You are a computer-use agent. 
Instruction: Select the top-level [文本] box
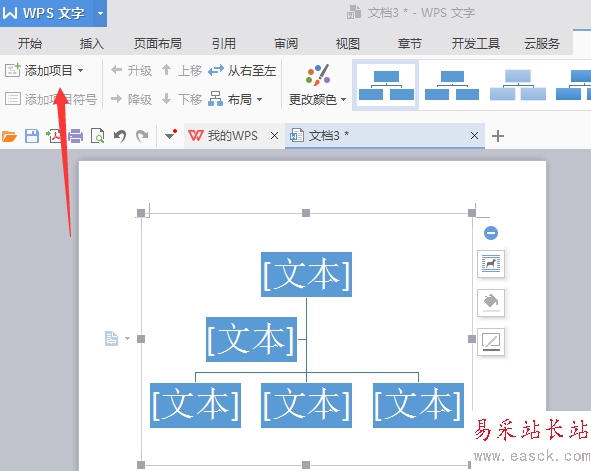[x=306, y=274]
